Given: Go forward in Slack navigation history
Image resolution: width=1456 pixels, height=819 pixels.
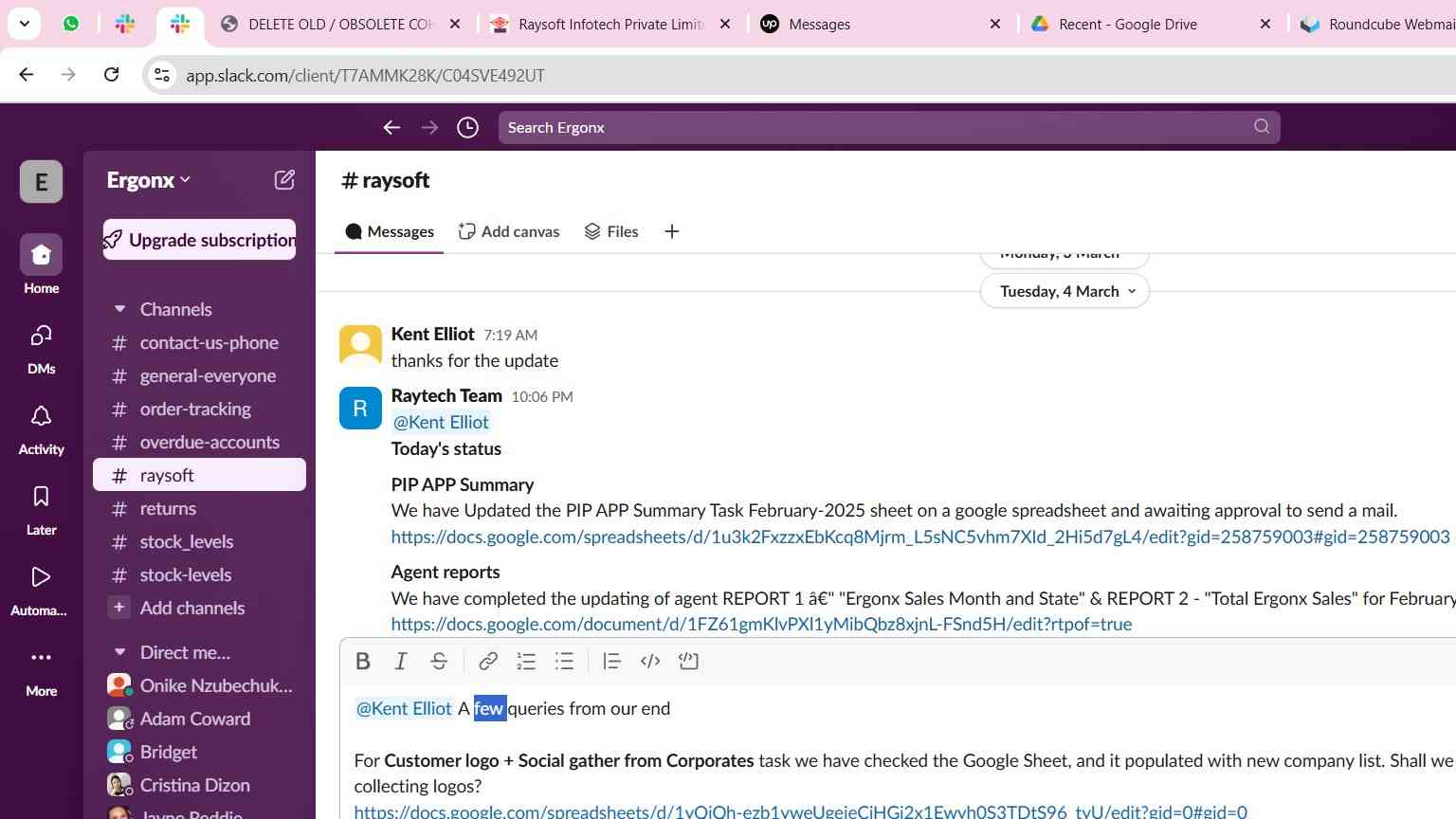Looking at the screenshot, I should (429, 127).
